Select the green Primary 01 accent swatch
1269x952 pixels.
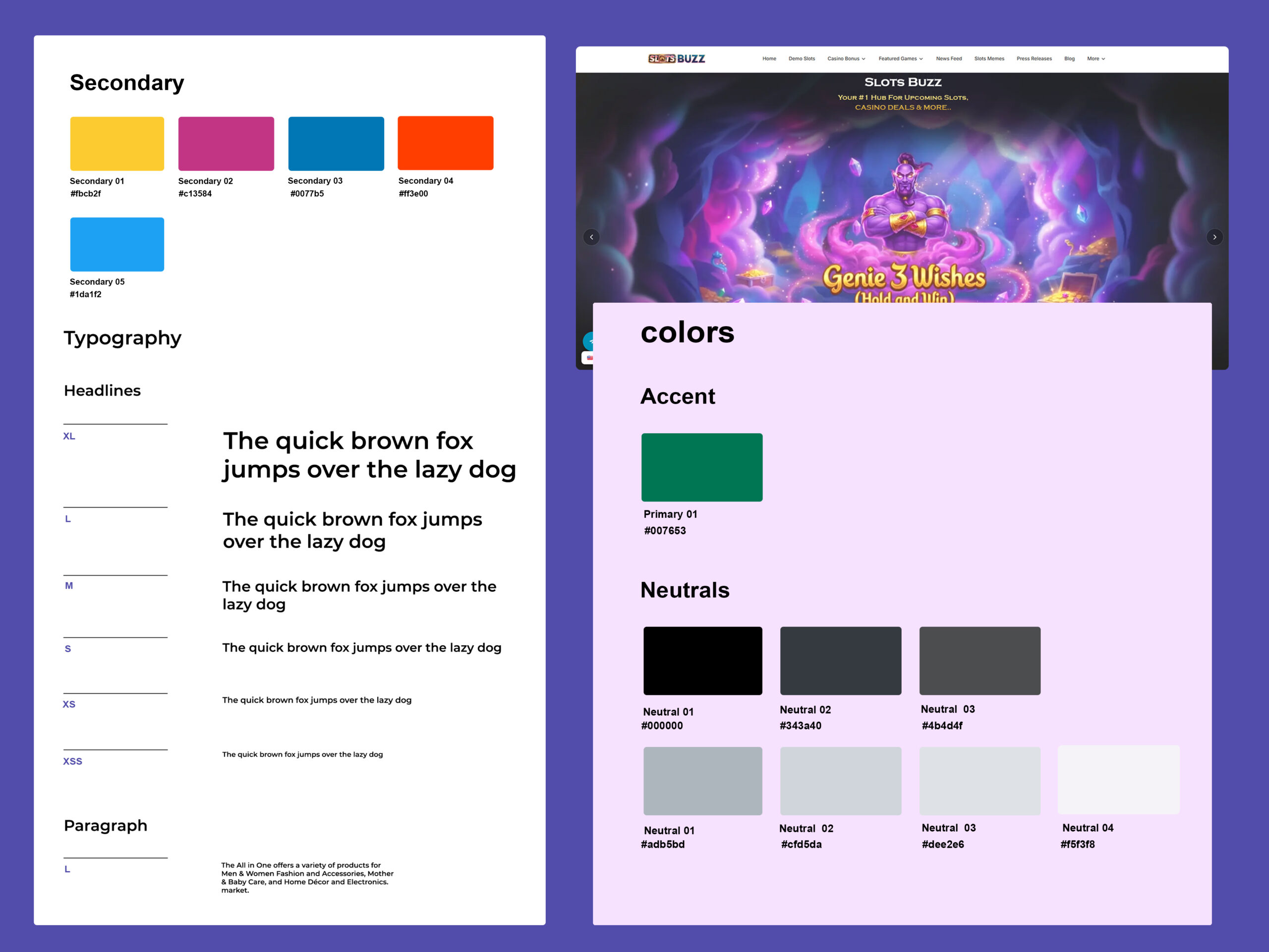(x=701, y=467)
